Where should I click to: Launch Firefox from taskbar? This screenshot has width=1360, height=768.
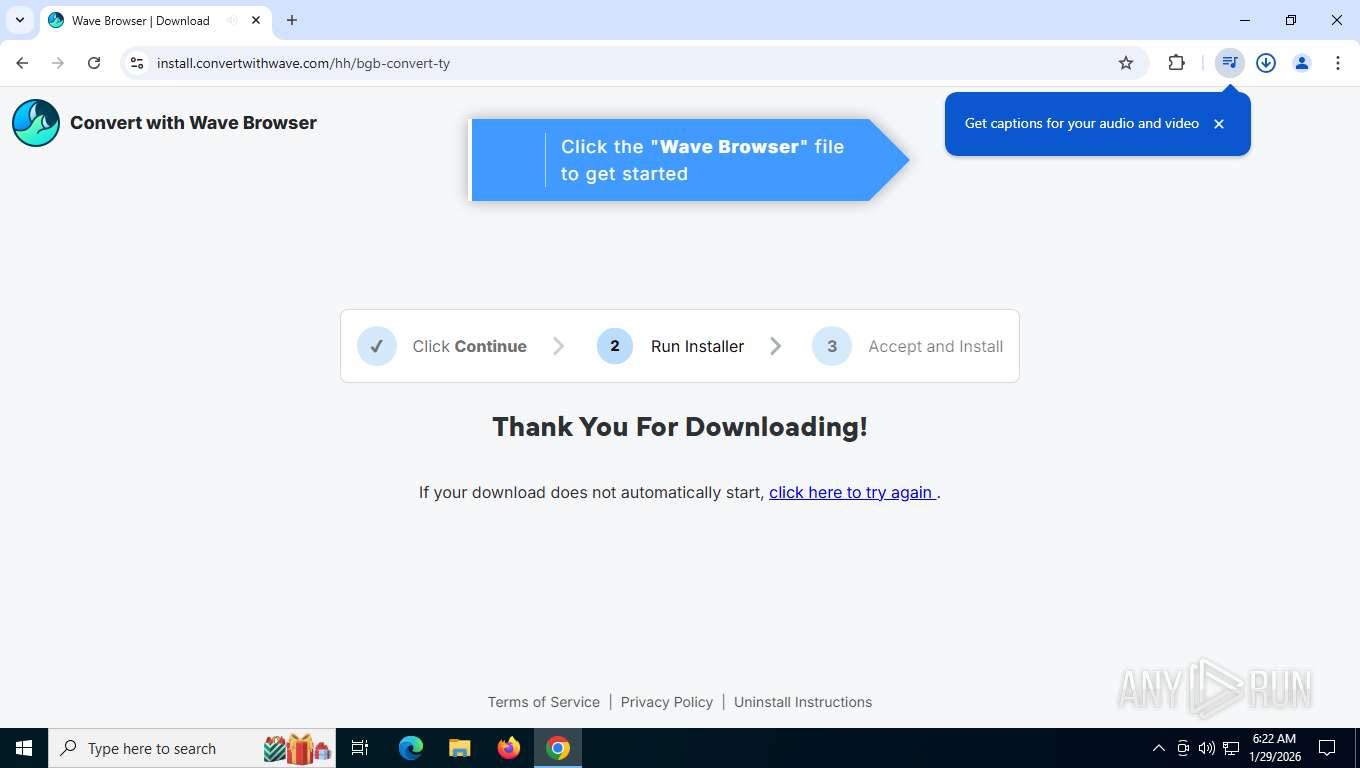pyautogui.click(x=509, y=748)
